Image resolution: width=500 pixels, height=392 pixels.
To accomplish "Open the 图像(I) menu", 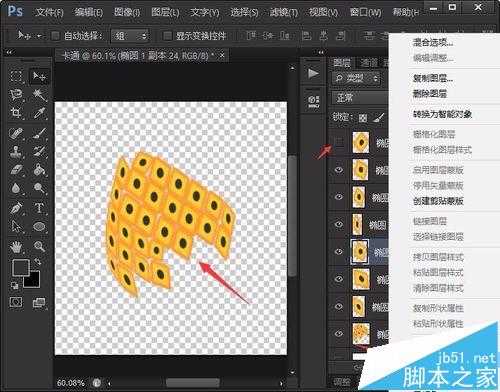I will pyautogui.click(x=127, y=13).
